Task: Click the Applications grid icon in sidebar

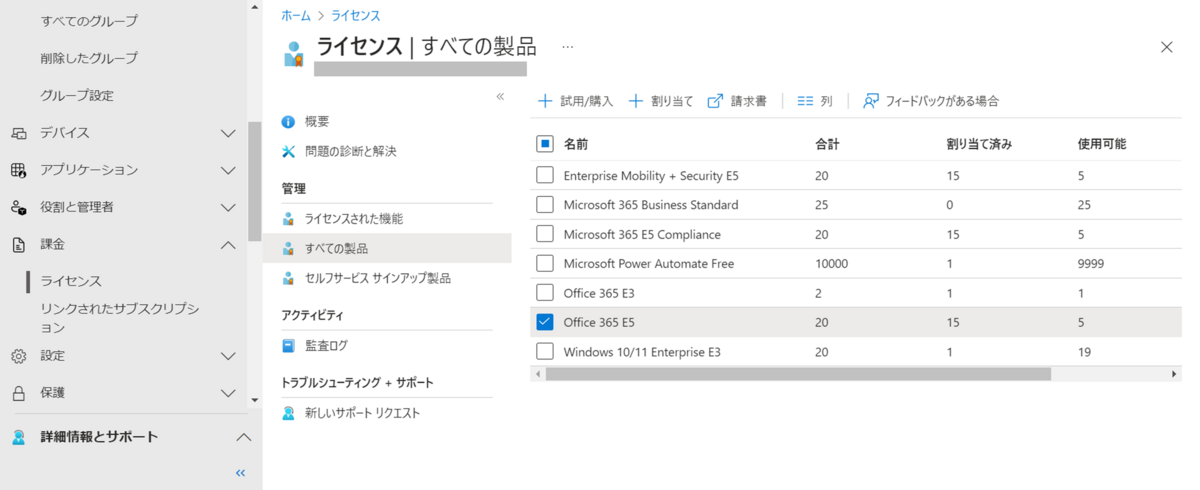Action: click(18, 170)
